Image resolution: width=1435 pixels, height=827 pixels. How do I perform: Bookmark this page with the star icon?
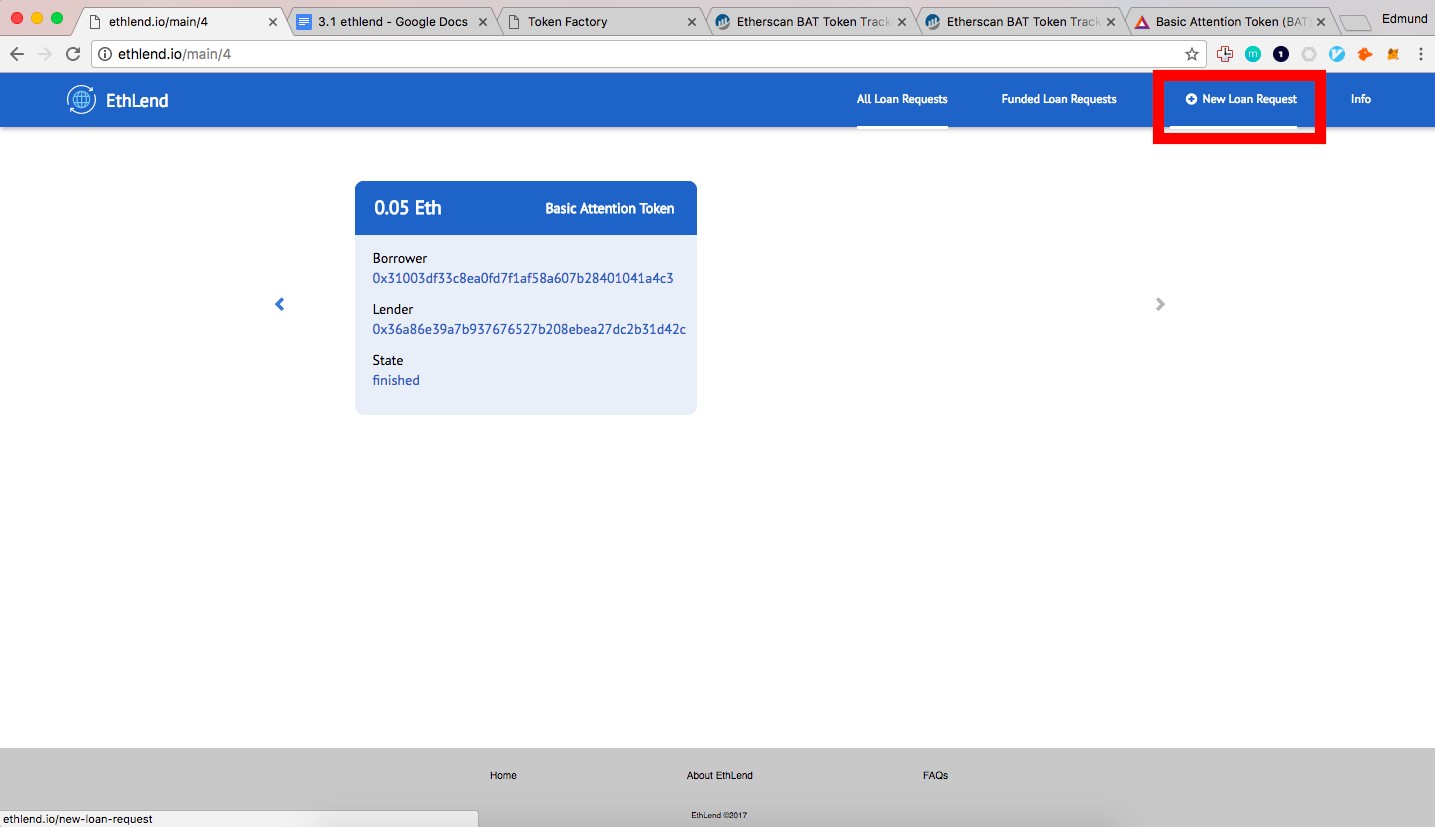1191,54
